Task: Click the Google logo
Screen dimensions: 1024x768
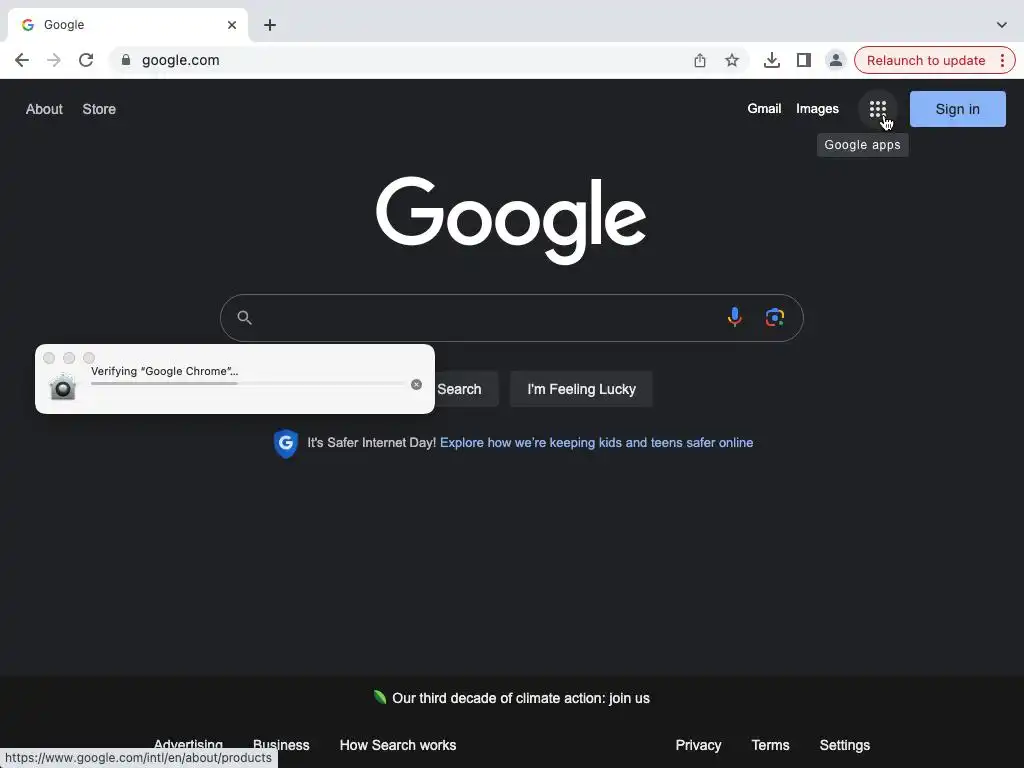Action: click(511, 220)
